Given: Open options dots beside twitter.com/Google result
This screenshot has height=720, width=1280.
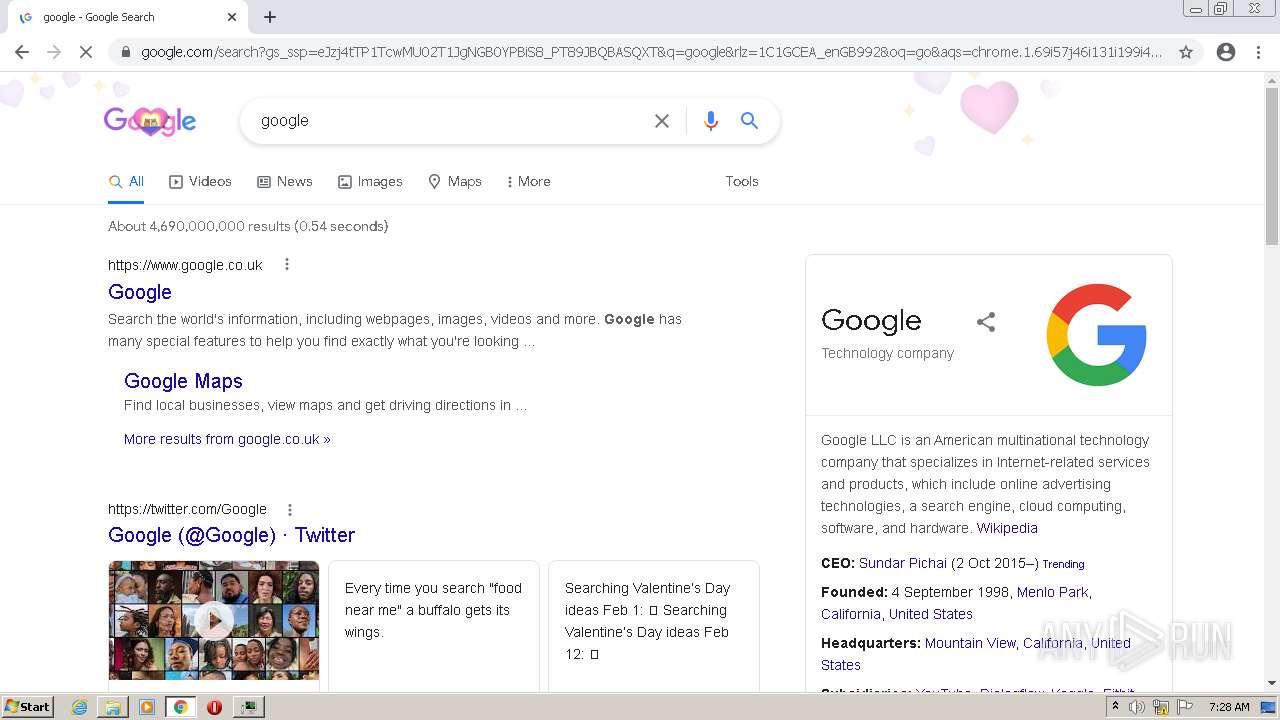Looking at the screenshot, I should pyautogui.click(x=290, y=510).
